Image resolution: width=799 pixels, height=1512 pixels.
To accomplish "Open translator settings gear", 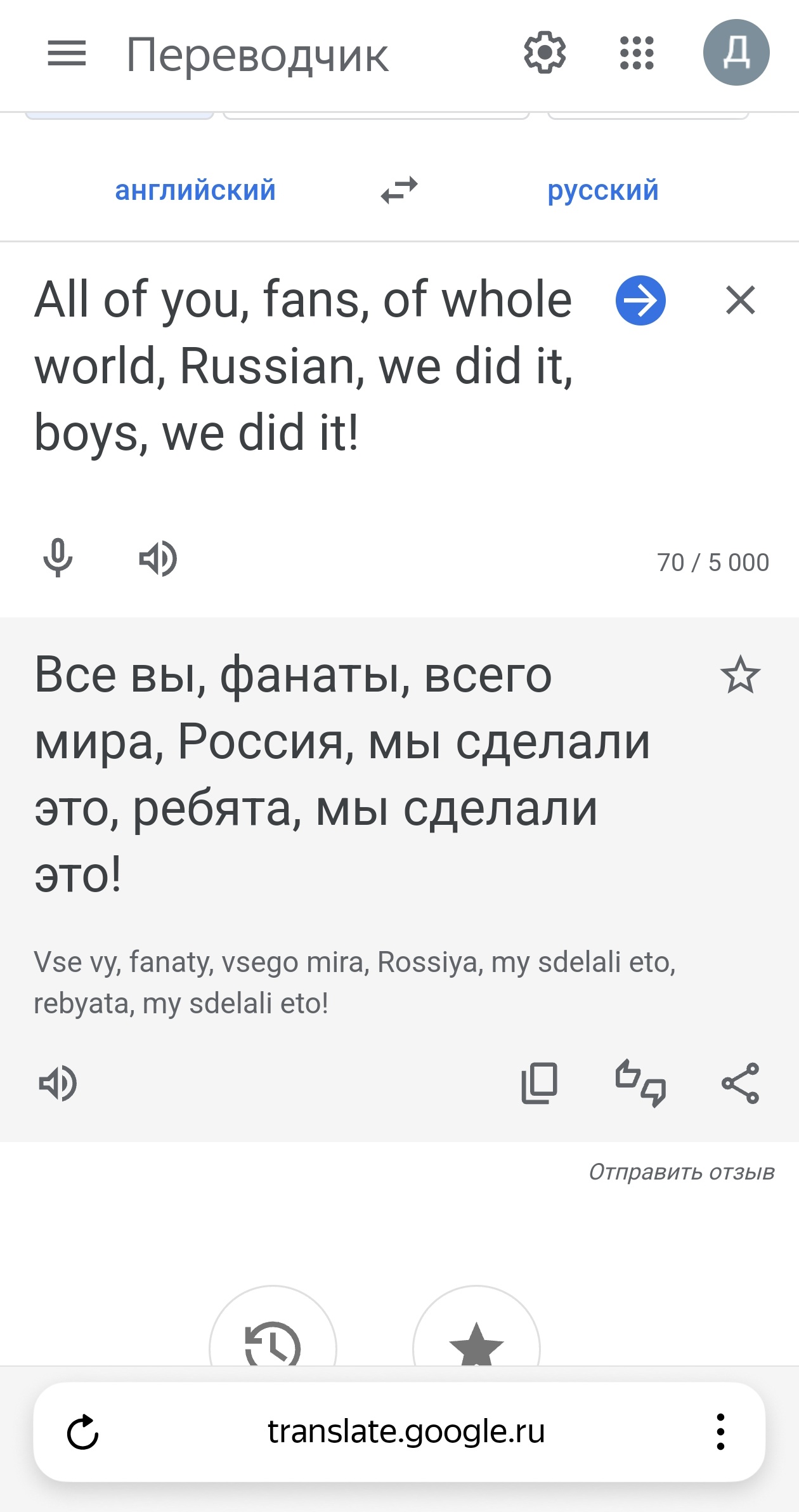I will [545, 53].
